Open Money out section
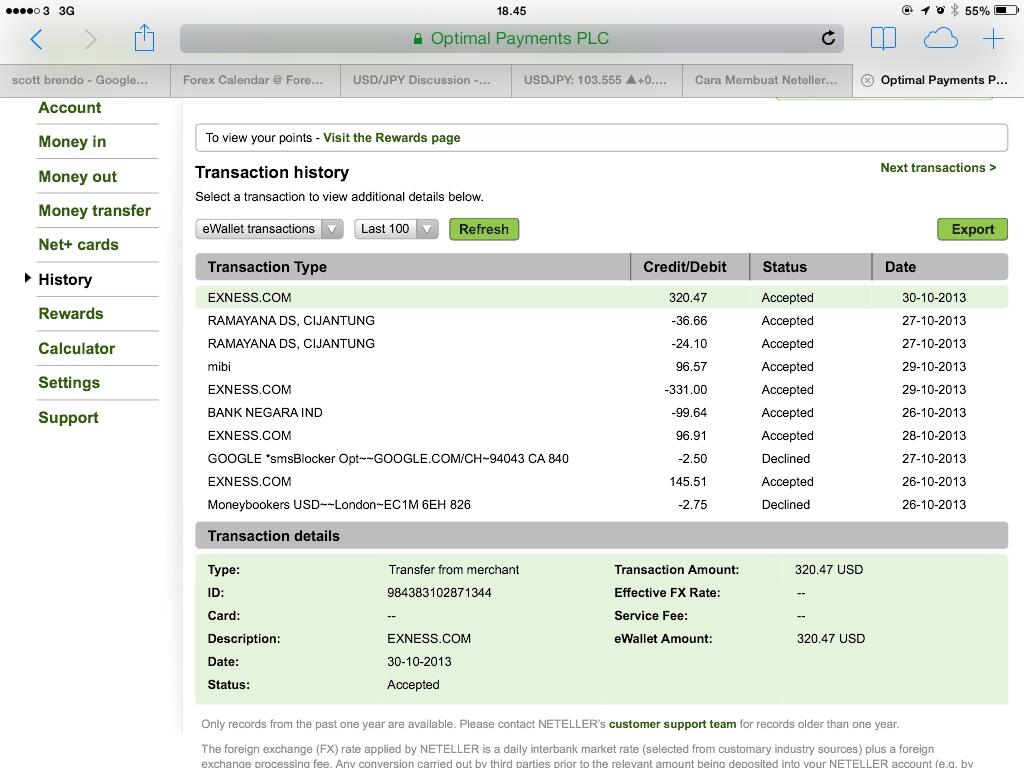The image size is (1024, 768). tap(77, 176)
